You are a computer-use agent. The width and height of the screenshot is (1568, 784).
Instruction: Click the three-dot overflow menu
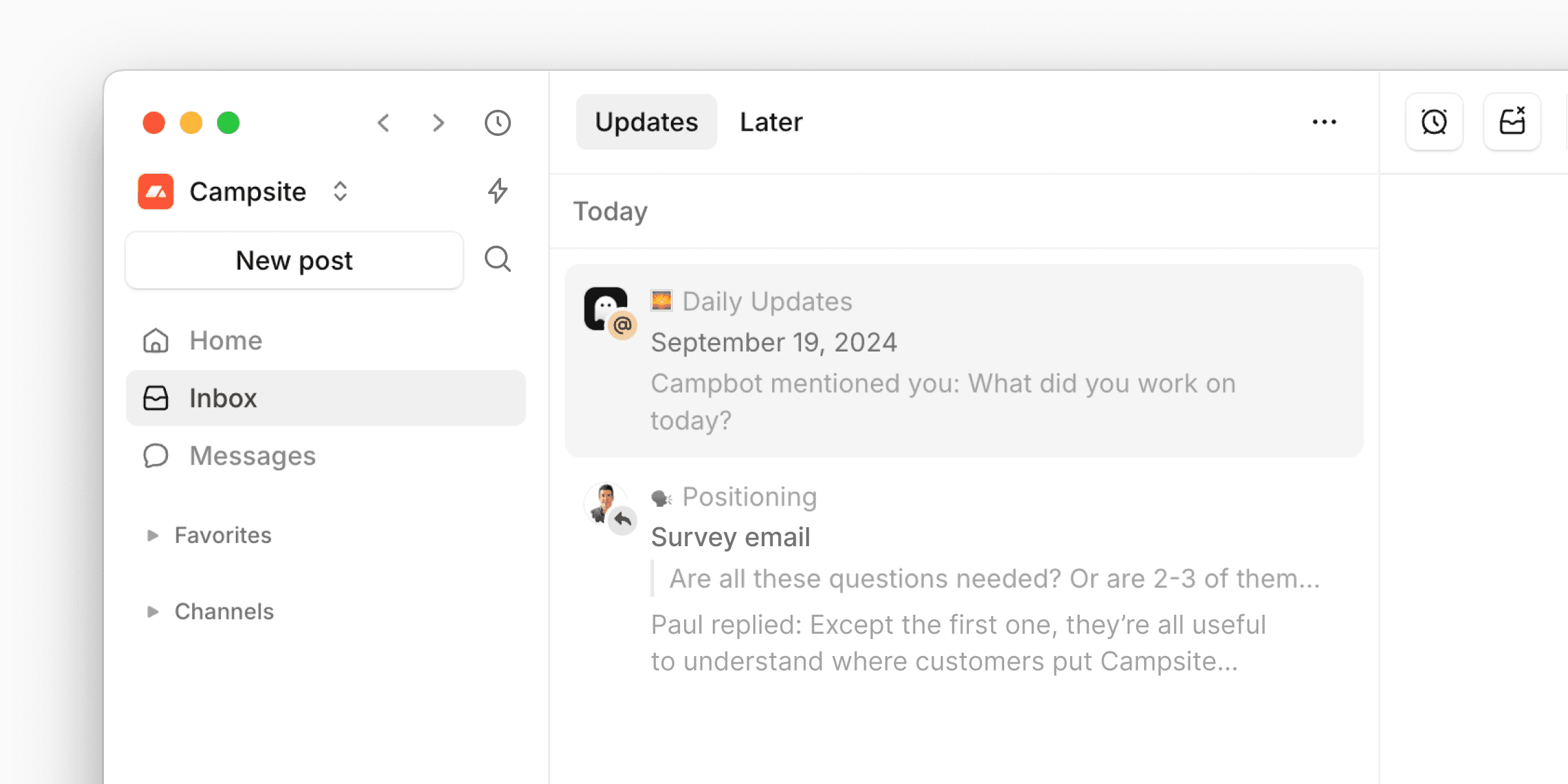(x=1326, y=122)
